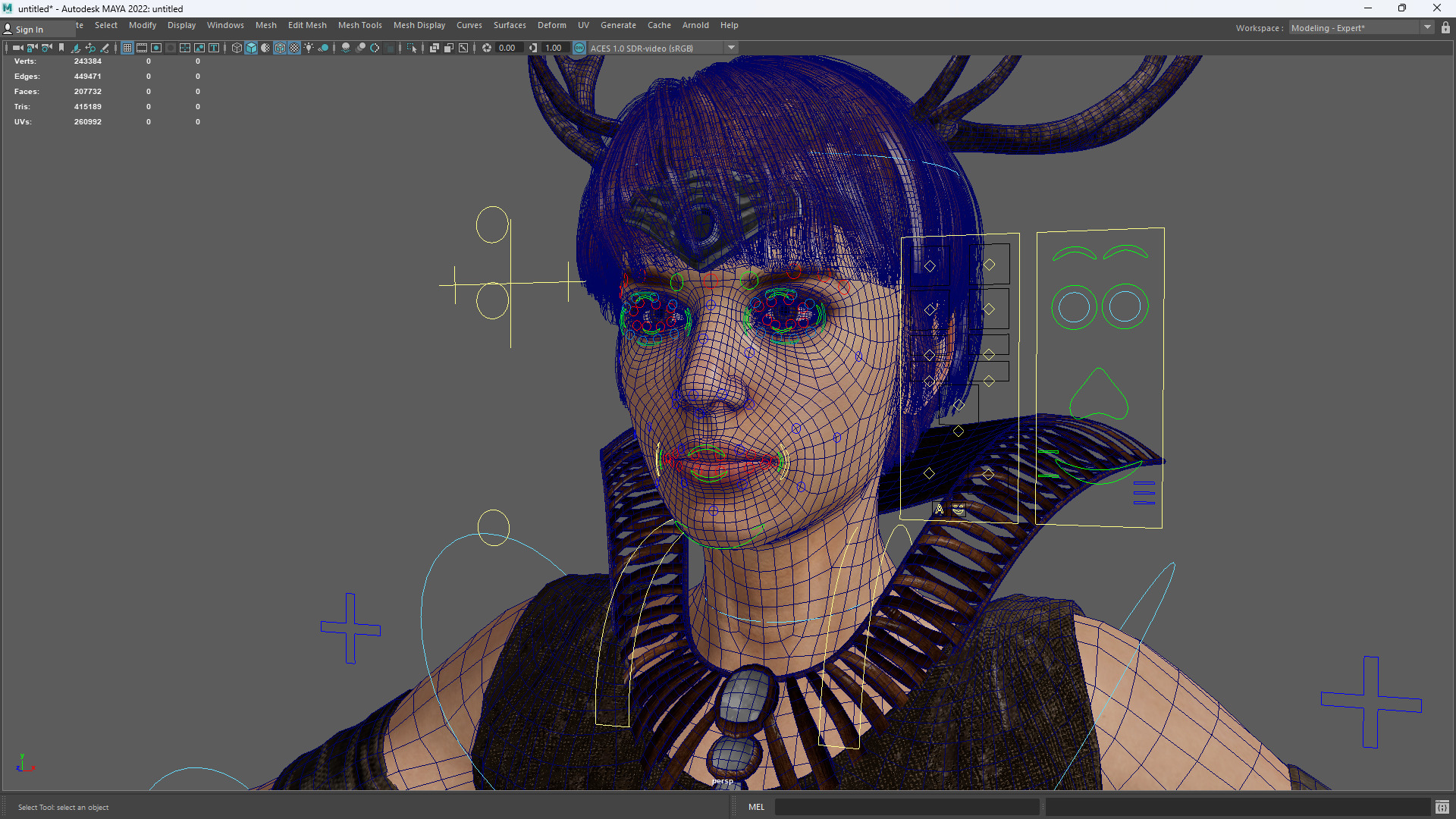Click the Multisample Anti-aliasing icon
The width and height of the screenshot is (1456, 819).
tap(375, 48)
